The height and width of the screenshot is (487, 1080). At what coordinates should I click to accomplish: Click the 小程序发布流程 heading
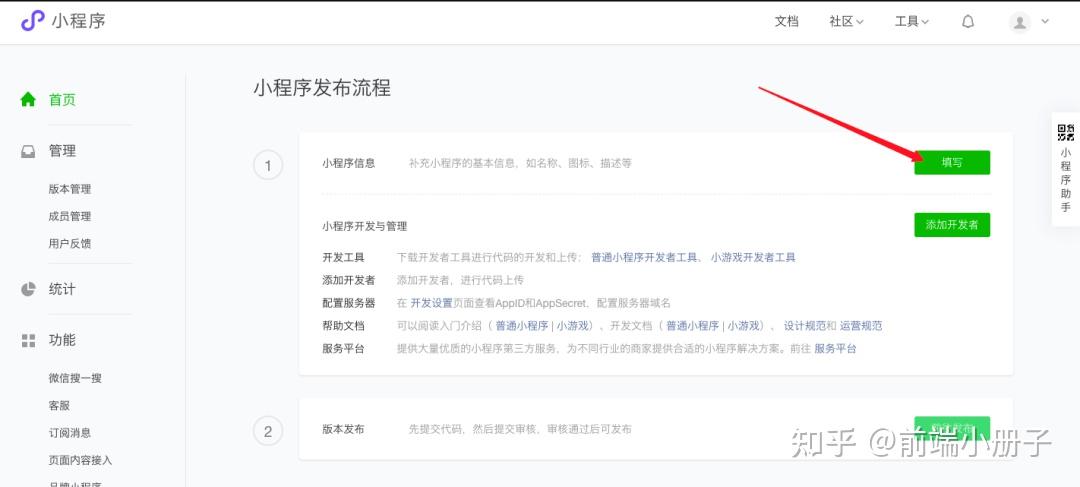(322, 88)
